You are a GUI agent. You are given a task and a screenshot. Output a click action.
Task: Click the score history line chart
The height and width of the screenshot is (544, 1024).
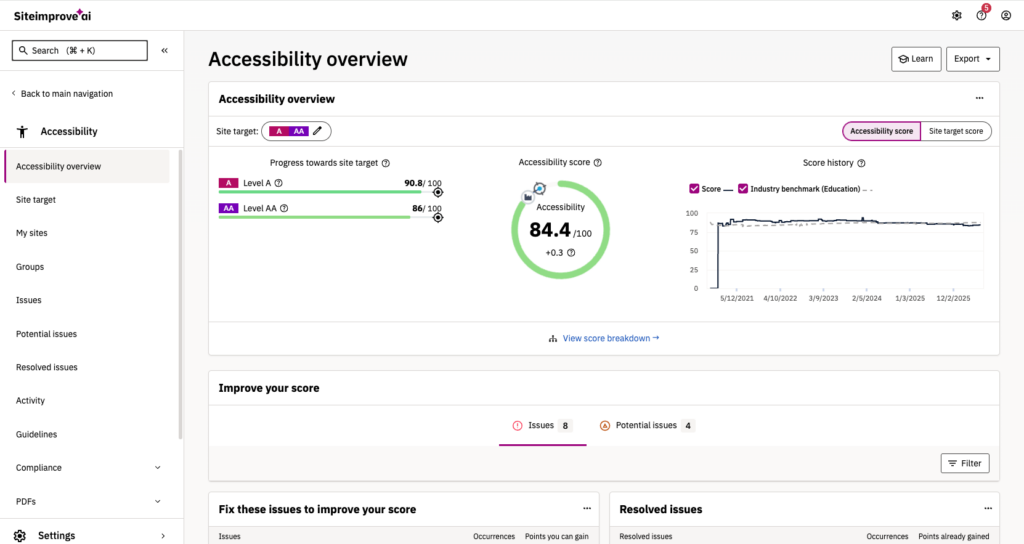tap(846, 251)
